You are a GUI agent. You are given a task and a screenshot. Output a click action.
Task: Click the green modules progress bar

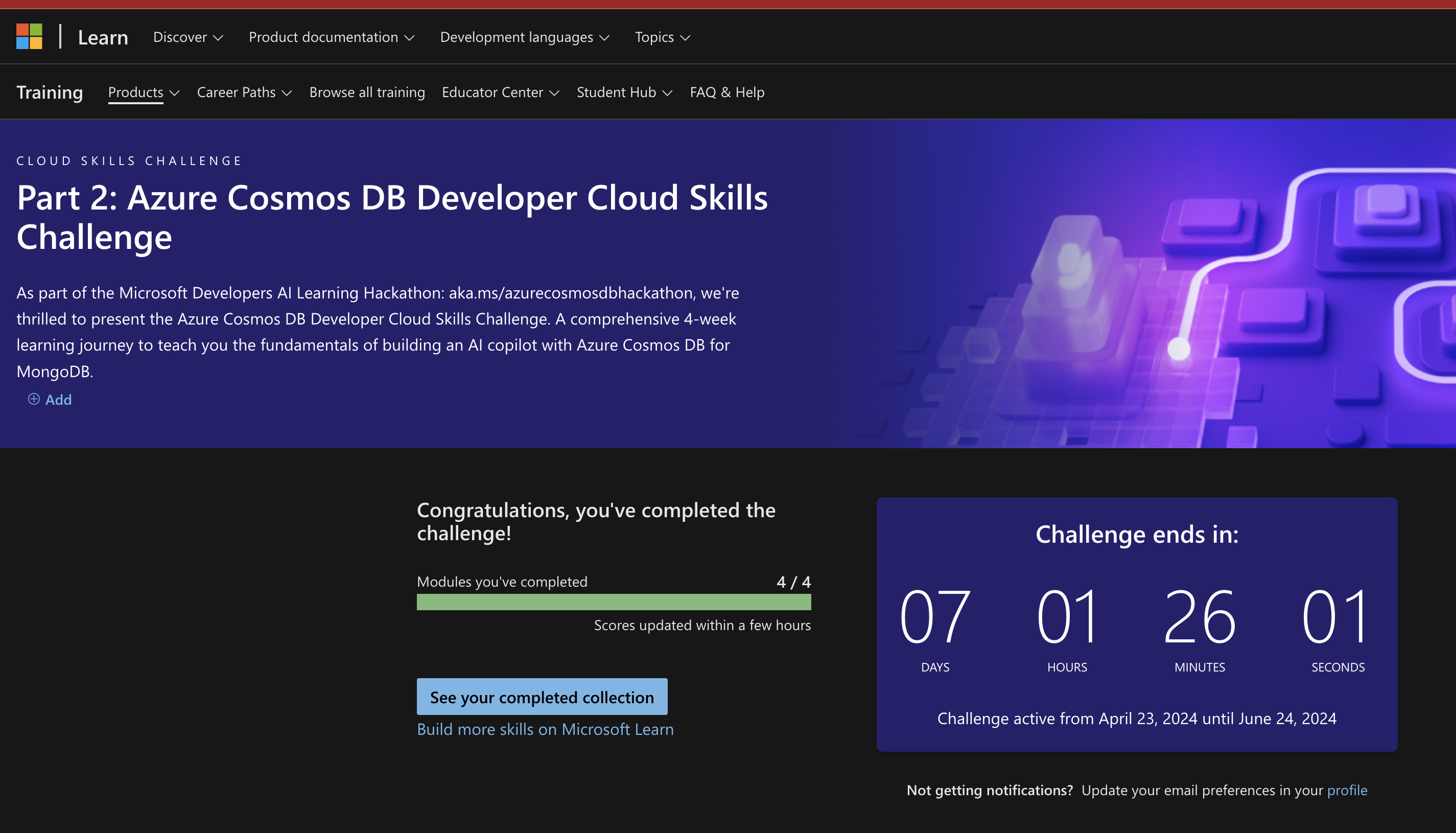pos(614,602)
